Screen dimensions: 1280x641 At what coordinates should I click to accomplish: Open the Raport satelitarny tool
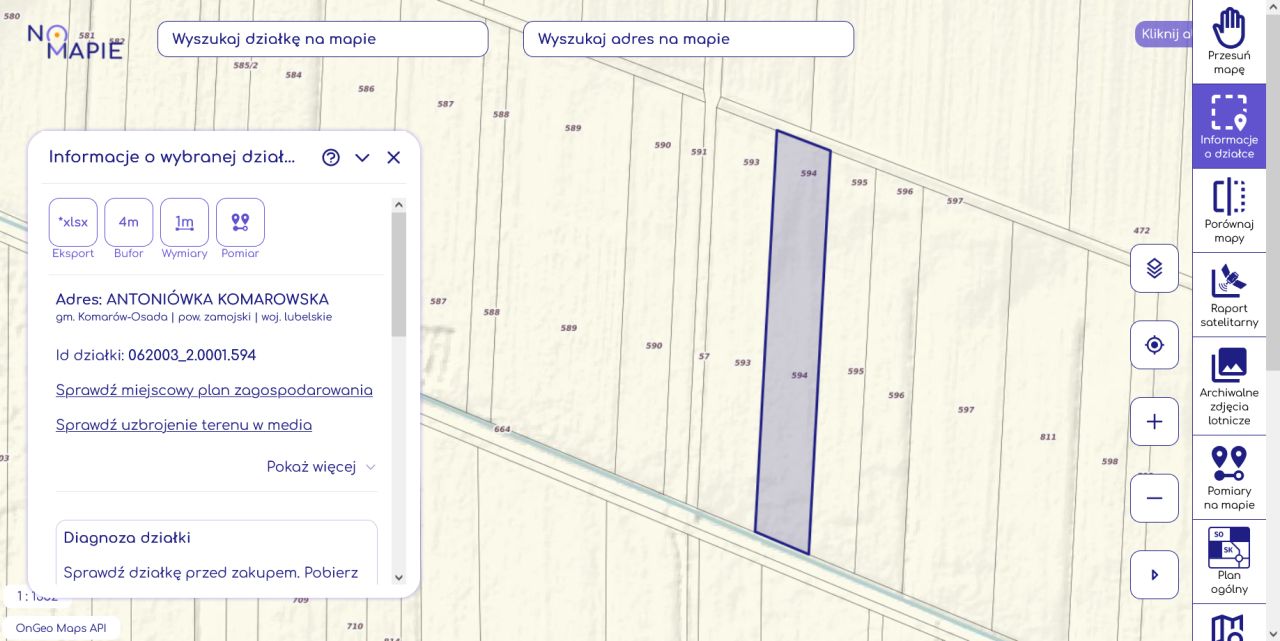click(x=1228, y=295)
